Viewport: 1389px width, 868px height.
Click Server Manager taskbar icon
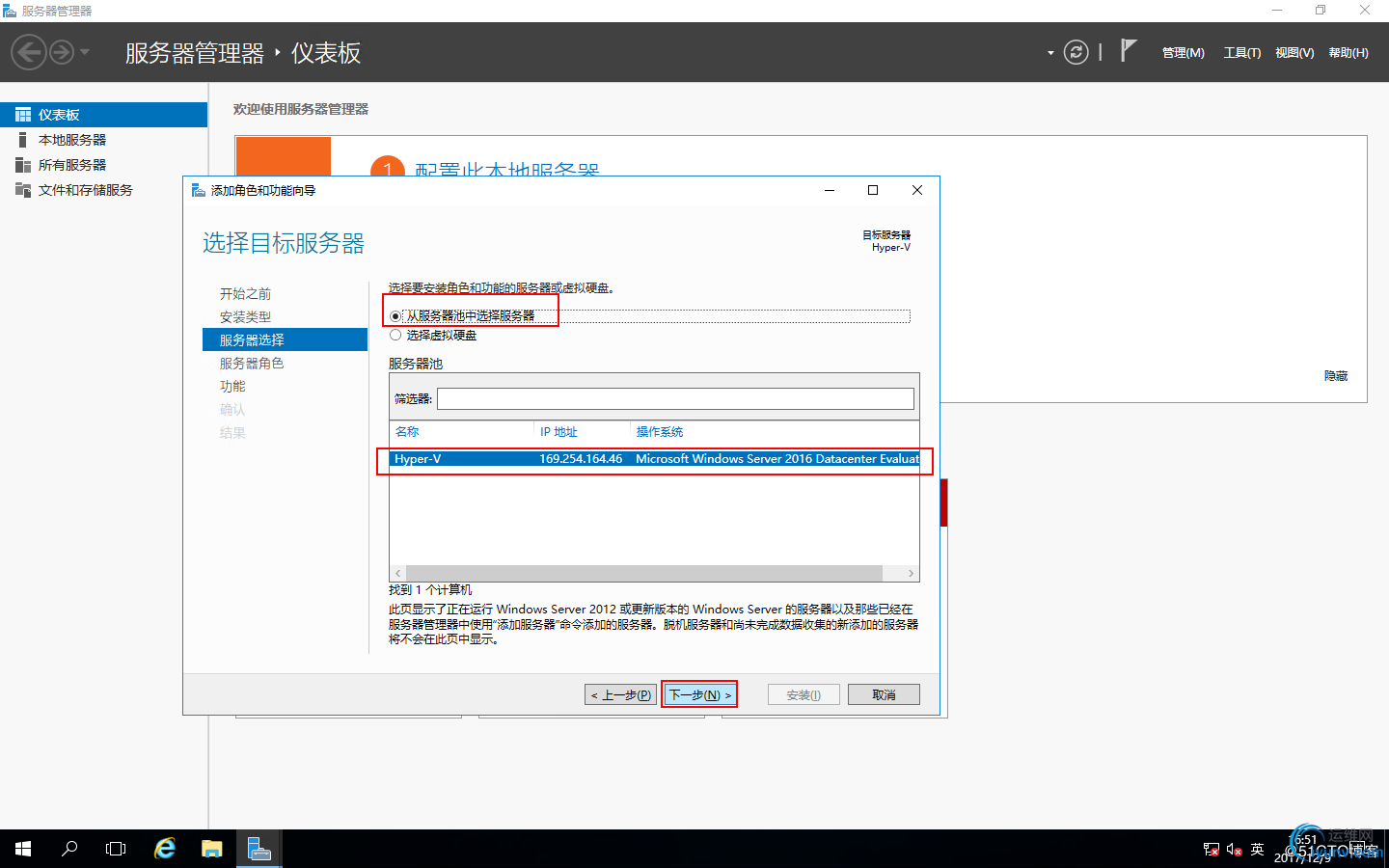[259, 849]
